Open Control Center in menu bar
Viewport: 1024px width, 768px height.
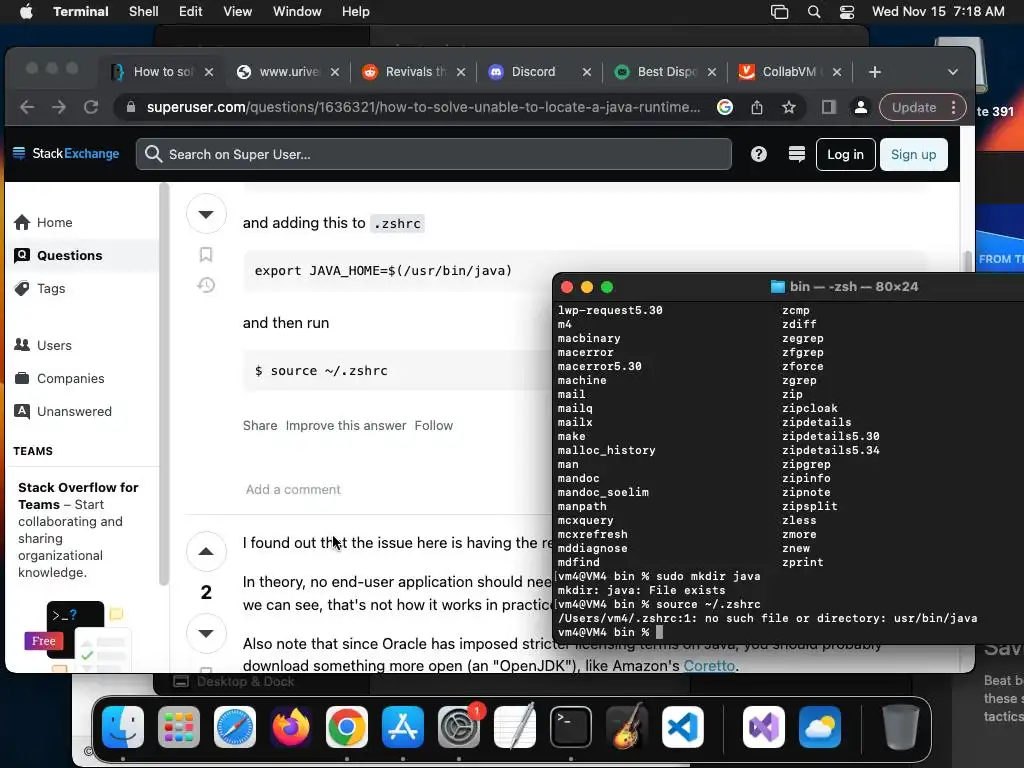pyautogui.click(x=847, y=12)
